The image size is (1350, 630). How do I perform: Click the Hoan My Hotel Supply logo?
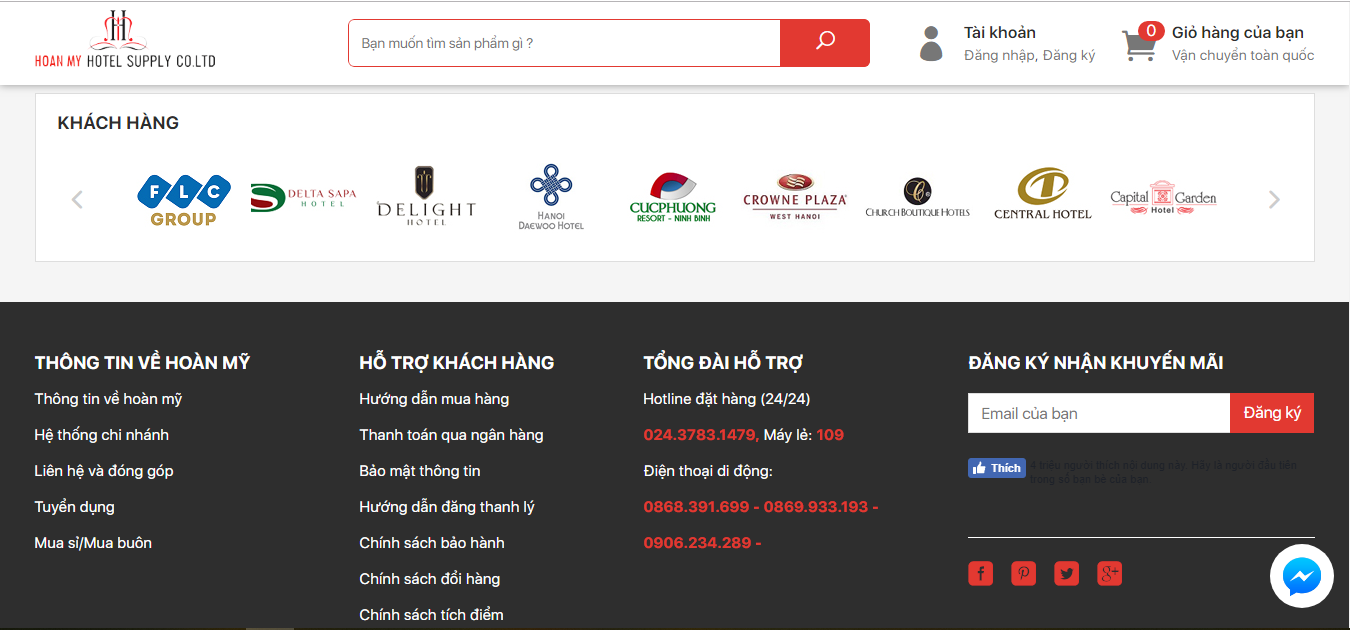pos(125,40)
